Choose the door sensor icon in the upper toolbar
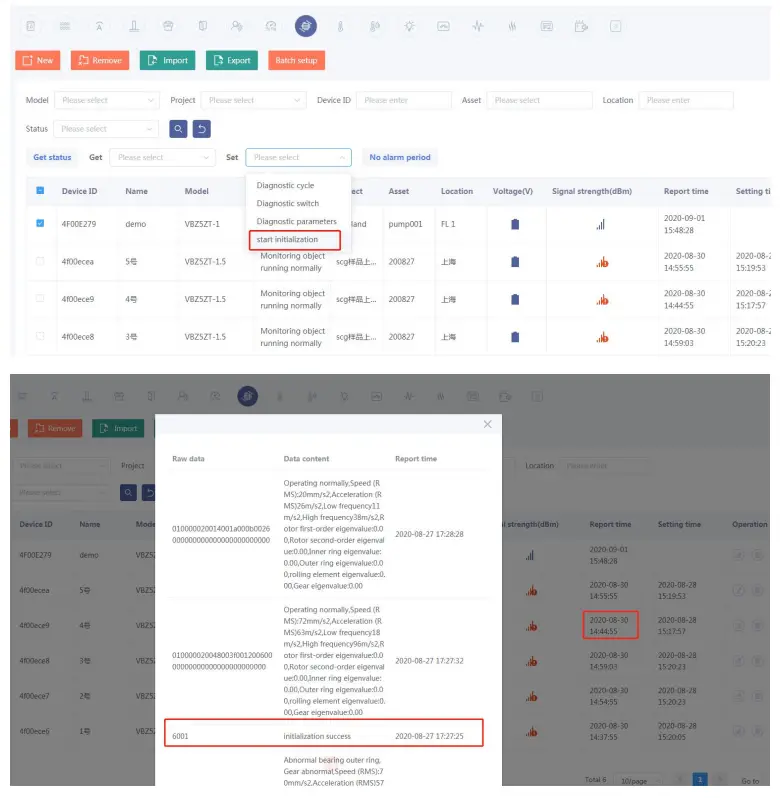Viewport: 780px width, 798px height. pyautogui.click(x=203, y=26)
